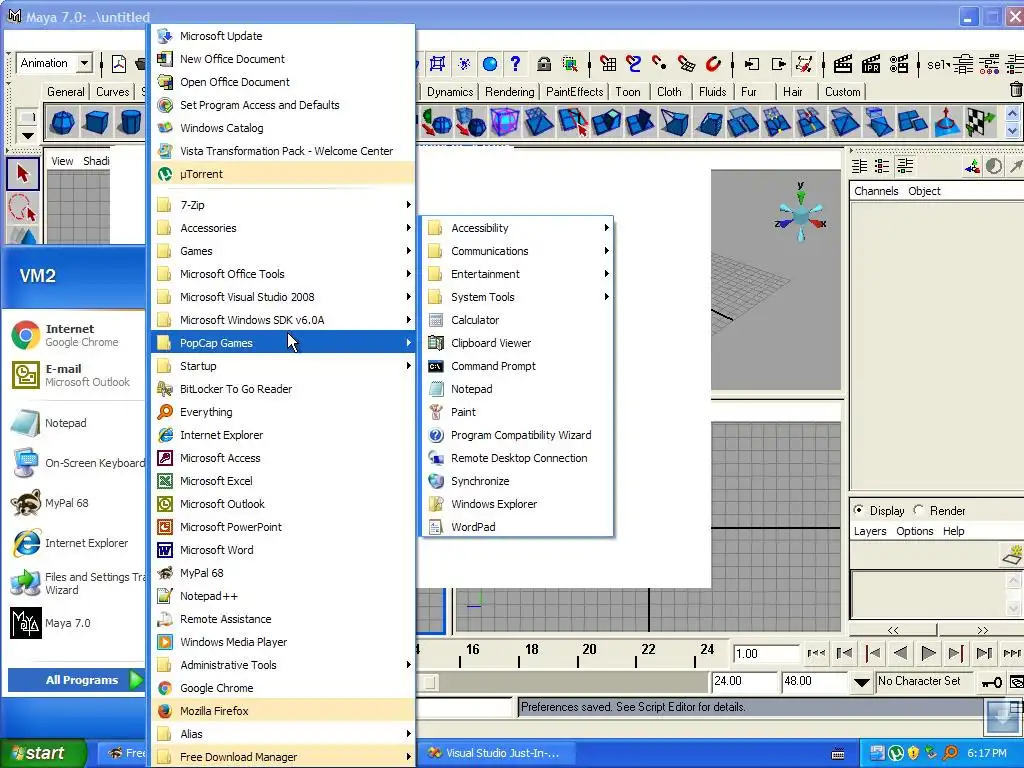
Task: Click the IPR render icon
Action: (x=871, y=63)
